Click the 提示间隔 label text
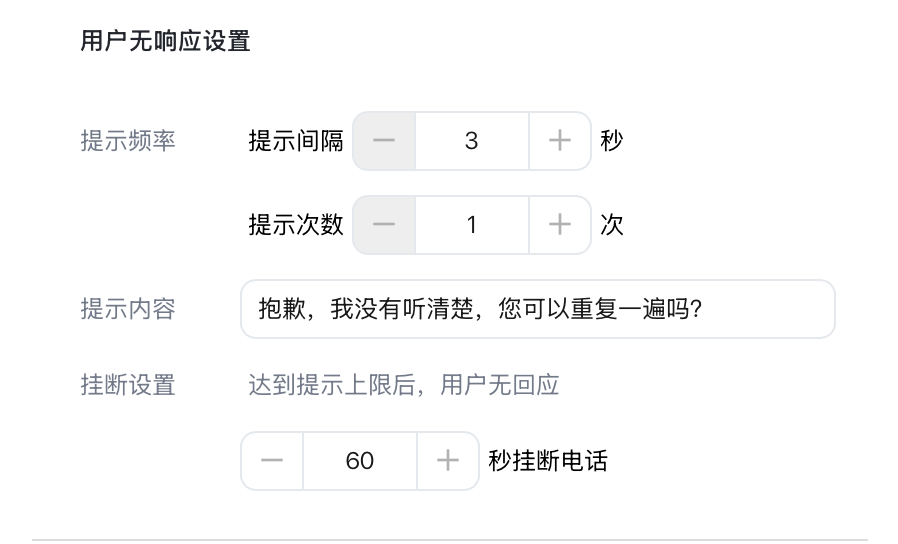Screen dimensions: 898x544 pos(296,141)
